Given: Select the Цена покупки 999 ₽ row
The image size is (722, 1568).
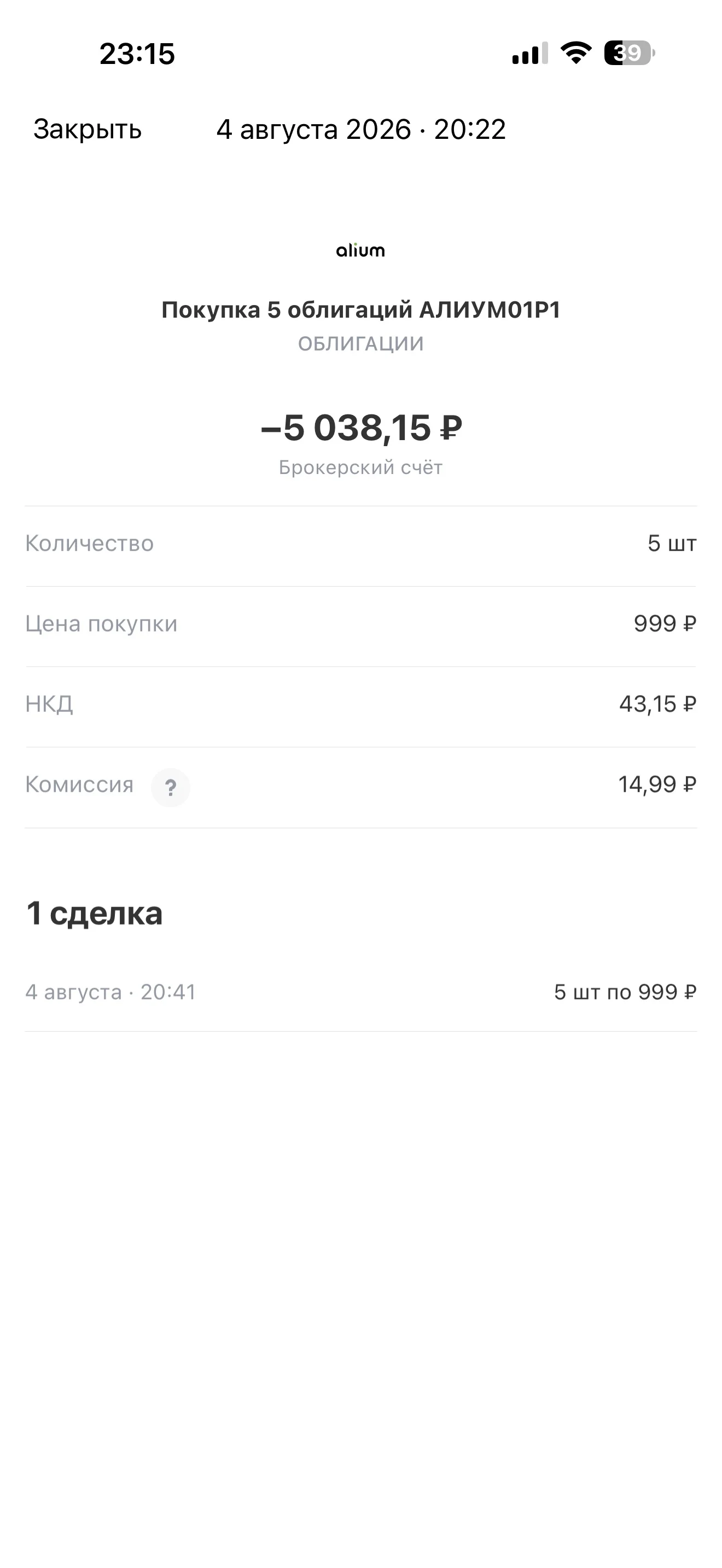Looking at the screenshot, I should (361, 624).
